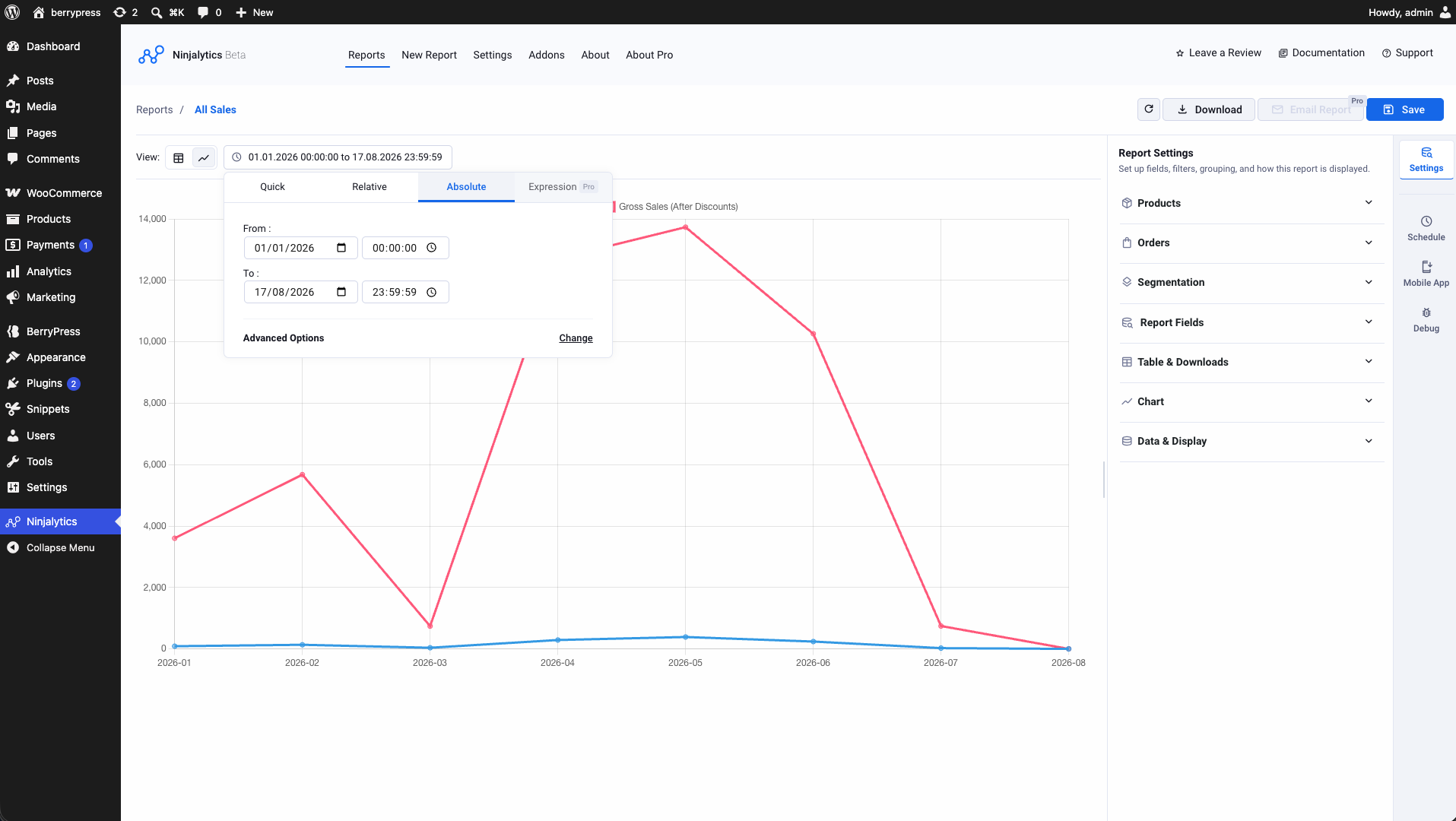Click the Ninjalytics logo icon
The height and width of the screenshot is (821, 1456).
click(x=151, y=55)
